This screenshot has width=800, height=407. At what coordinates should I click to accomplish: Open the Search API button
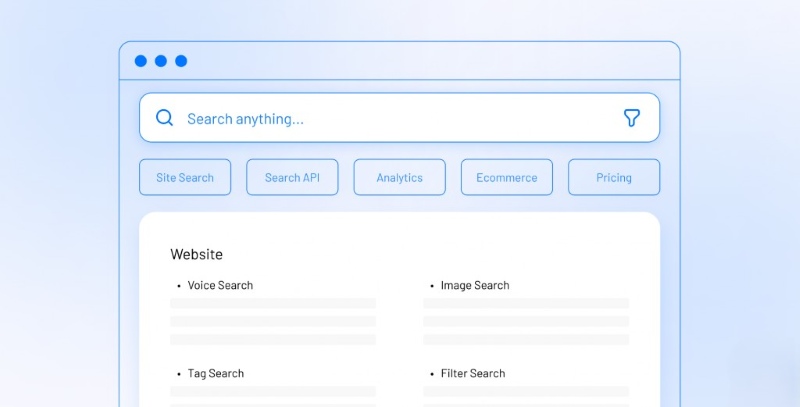292,177
